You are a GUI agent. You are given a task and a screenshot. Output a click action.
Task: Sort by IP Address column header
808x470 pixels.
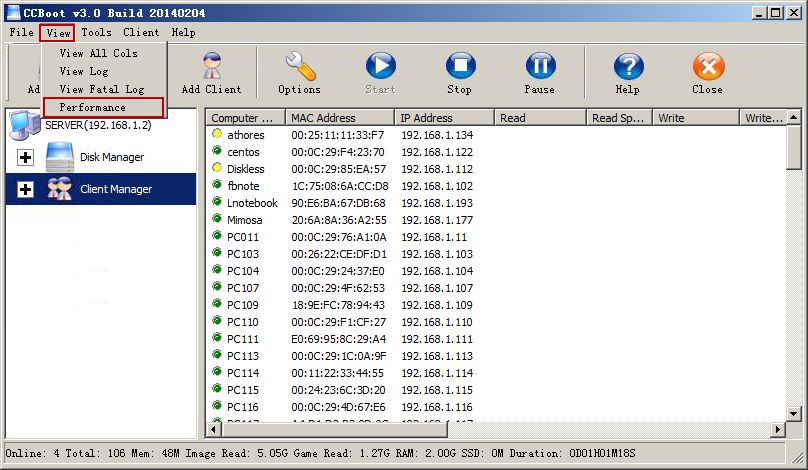[444, 118]
